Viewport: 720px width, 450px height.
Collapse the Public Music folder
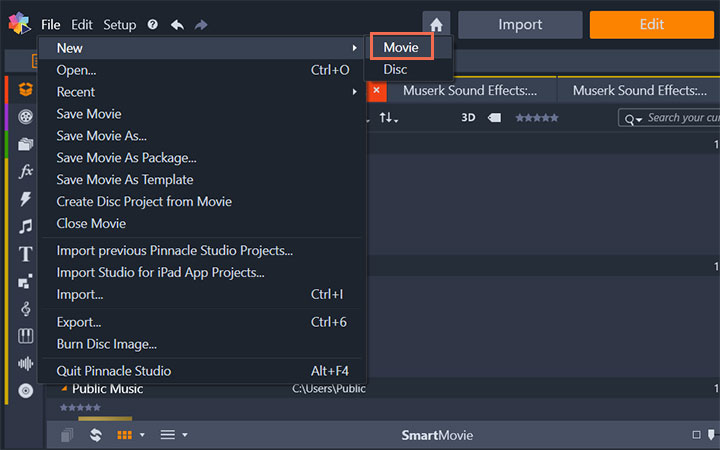[64, 389]
